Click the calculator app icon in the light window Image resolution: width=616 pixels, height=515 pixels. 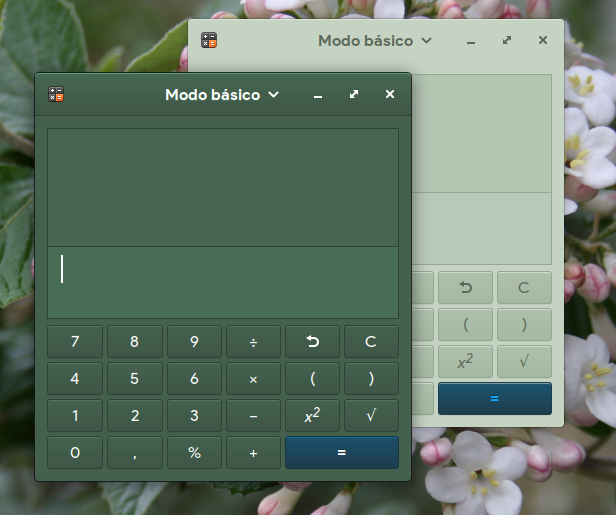(x=209, y=40)
